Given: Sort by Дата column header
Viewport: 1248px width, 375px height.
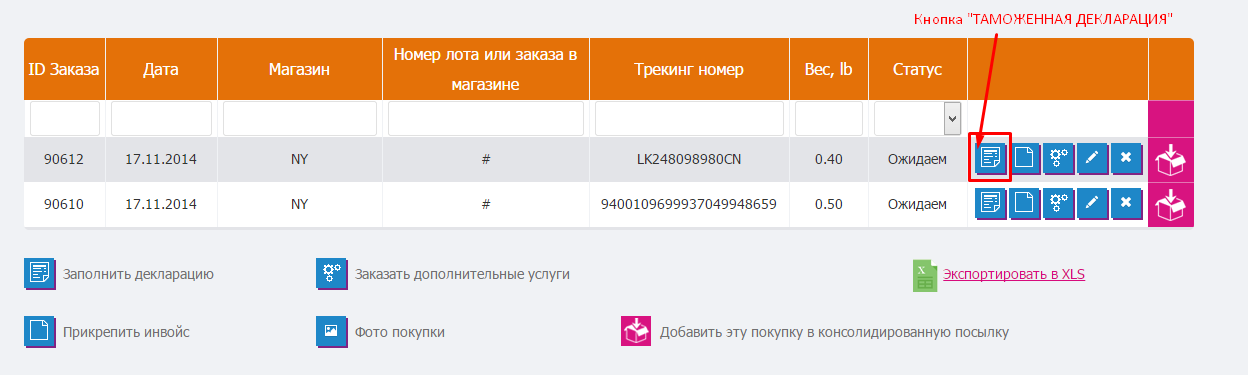Looking at the screenshot, I should coord(161,70).
